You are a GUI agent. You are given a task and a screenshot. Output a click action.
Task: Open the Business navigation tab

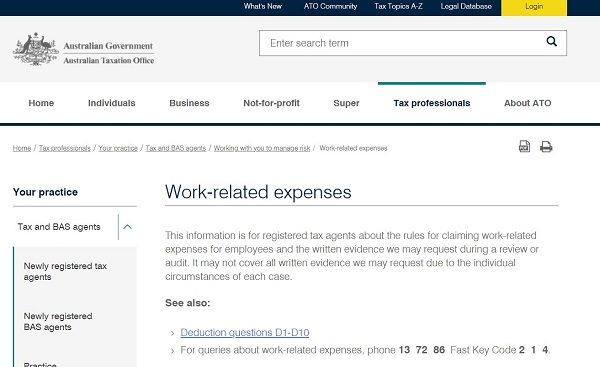coord(189,103)
